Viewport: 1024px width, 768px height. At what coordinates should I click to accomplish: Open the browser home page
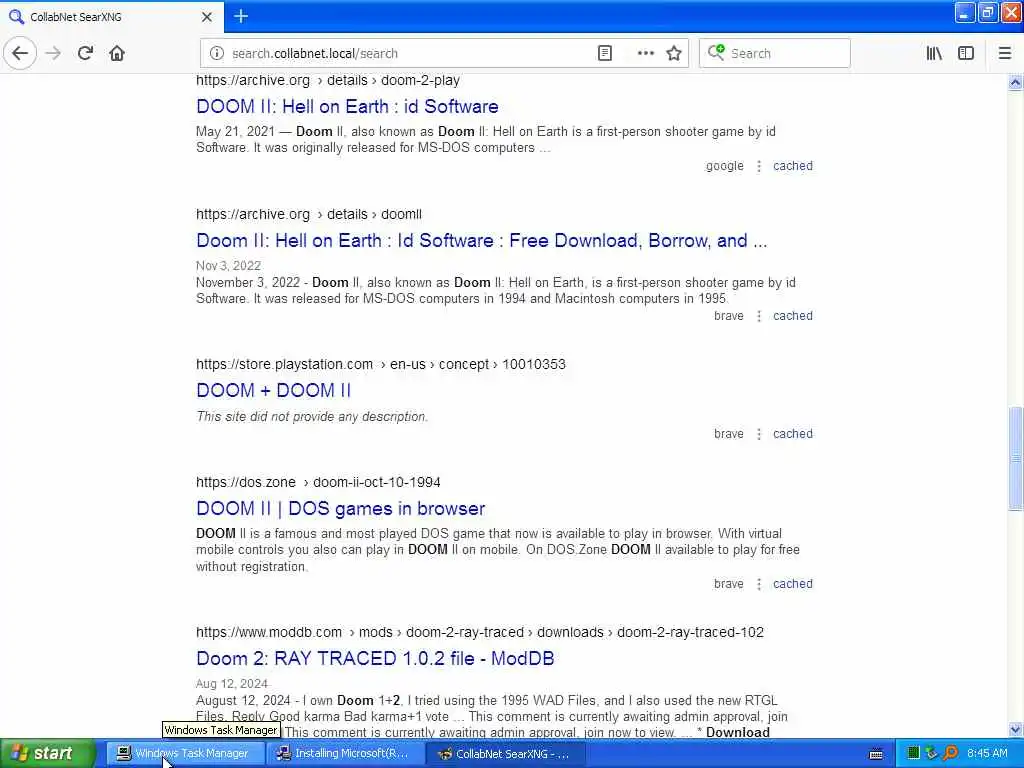coord(117,53)
